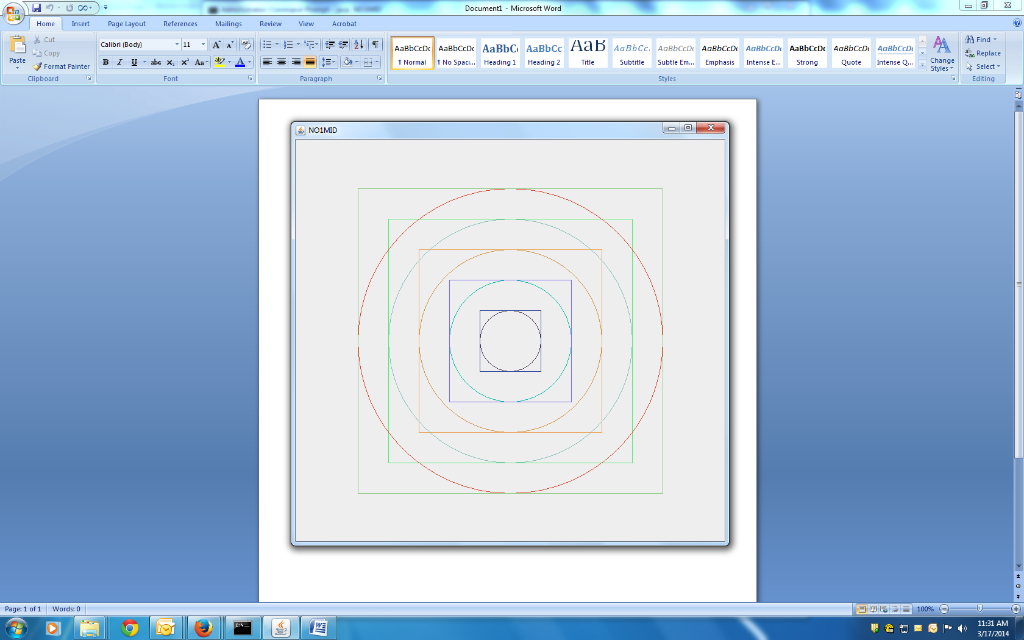Select the text highlight yellow color swatch
The width and height of the screenshot is (1024, 640).
[x=220, y=64]
